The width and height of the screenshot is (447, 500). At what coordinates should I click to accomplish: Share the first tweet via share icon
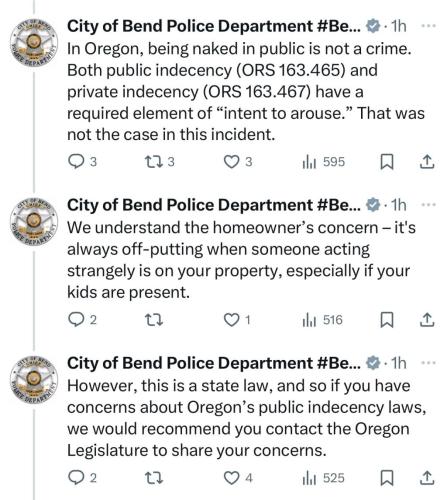(427, 162)
